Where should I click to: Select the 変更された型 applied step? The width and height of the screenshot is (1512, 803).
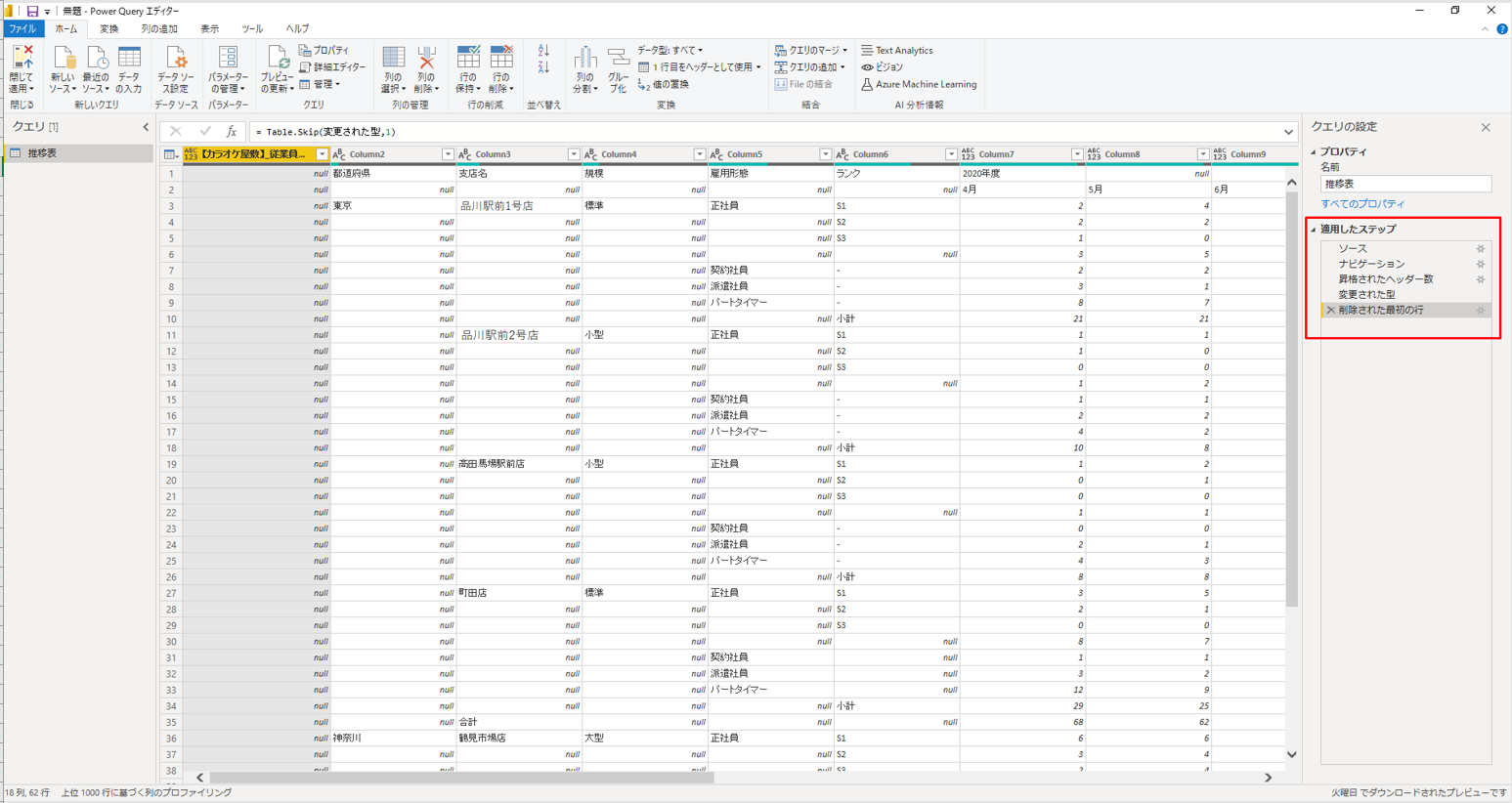coord(1366,294)
